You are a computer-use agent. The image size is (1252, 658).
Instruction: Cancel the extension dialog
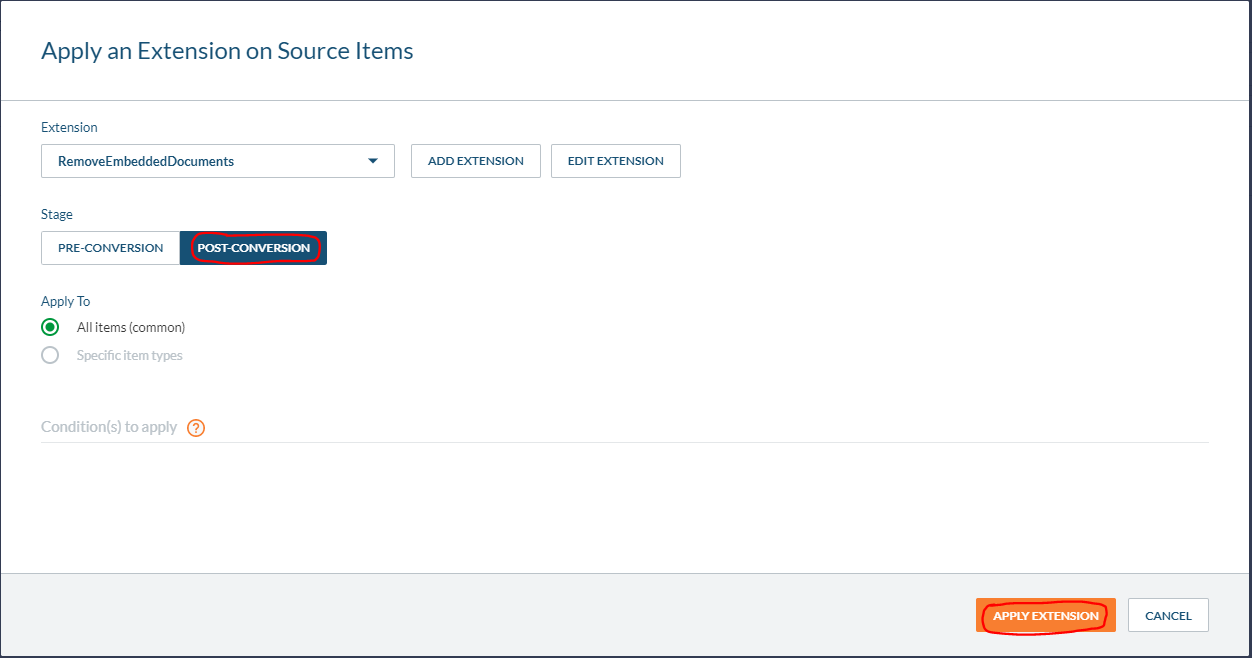coord(1167,615)
